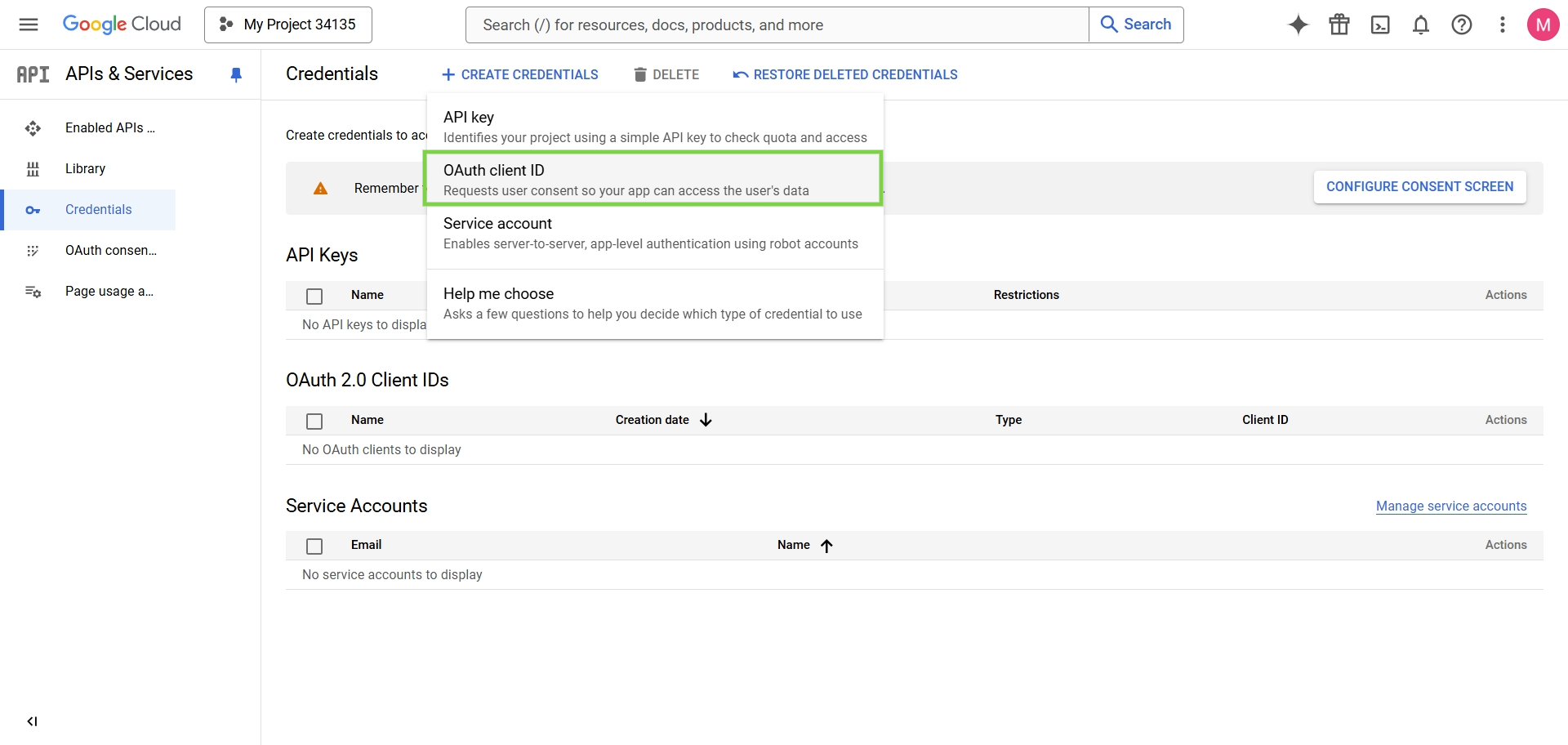Click the Library grid icon in sidebar
The height and width of the screenshot is (745, 1568).
33,169
